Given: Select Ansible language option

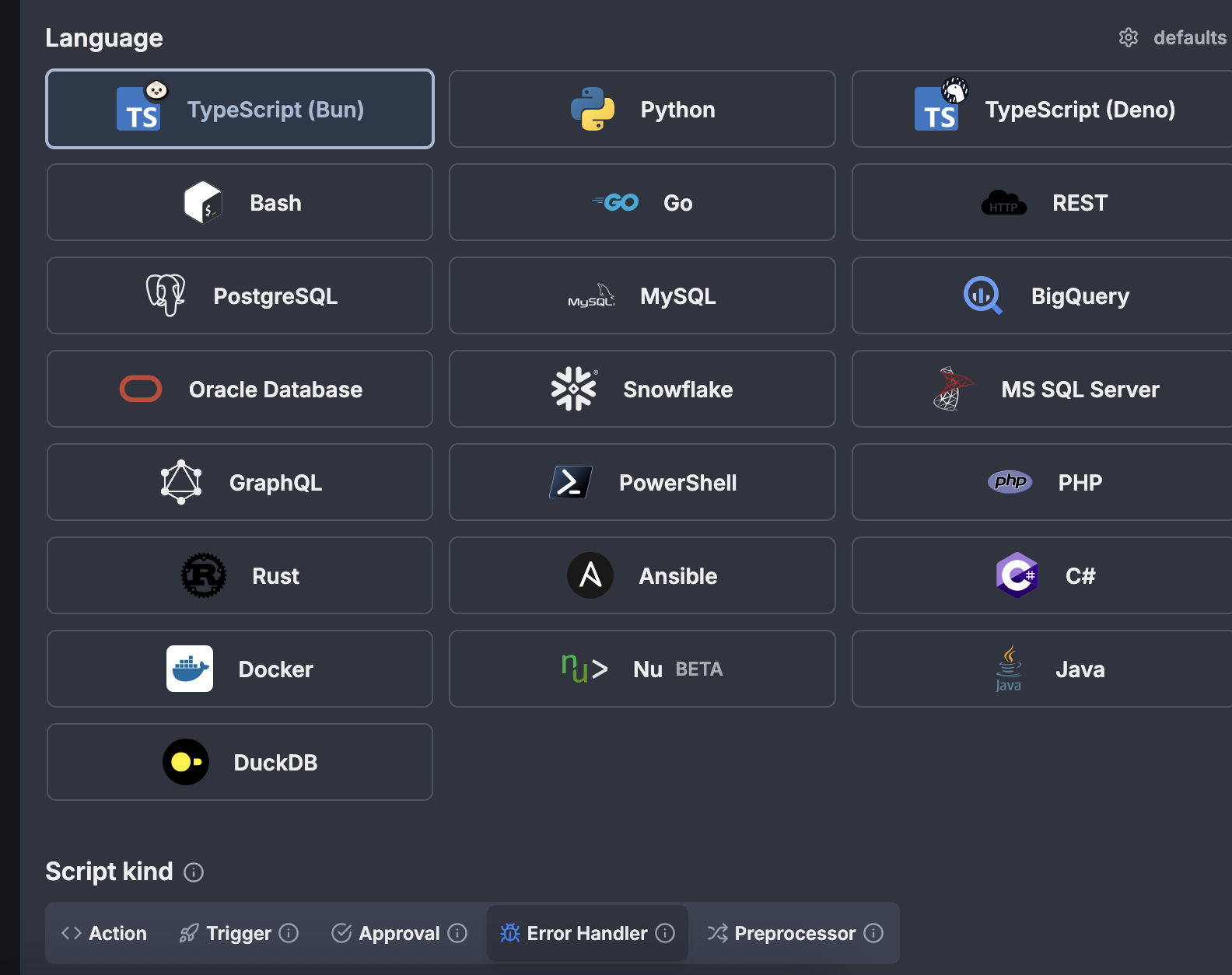Looking at the screenshot, I should (642, 575).
